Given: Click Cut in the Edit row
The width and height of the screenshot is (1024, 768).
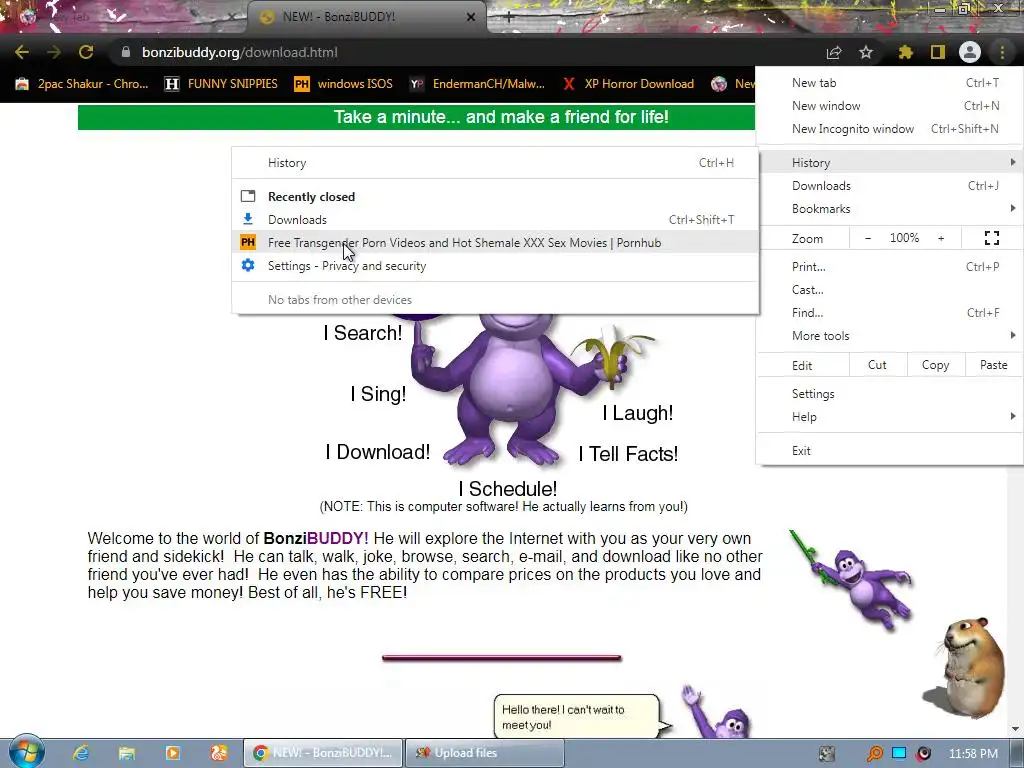Looking at the screenshot, I should point(877,365).
